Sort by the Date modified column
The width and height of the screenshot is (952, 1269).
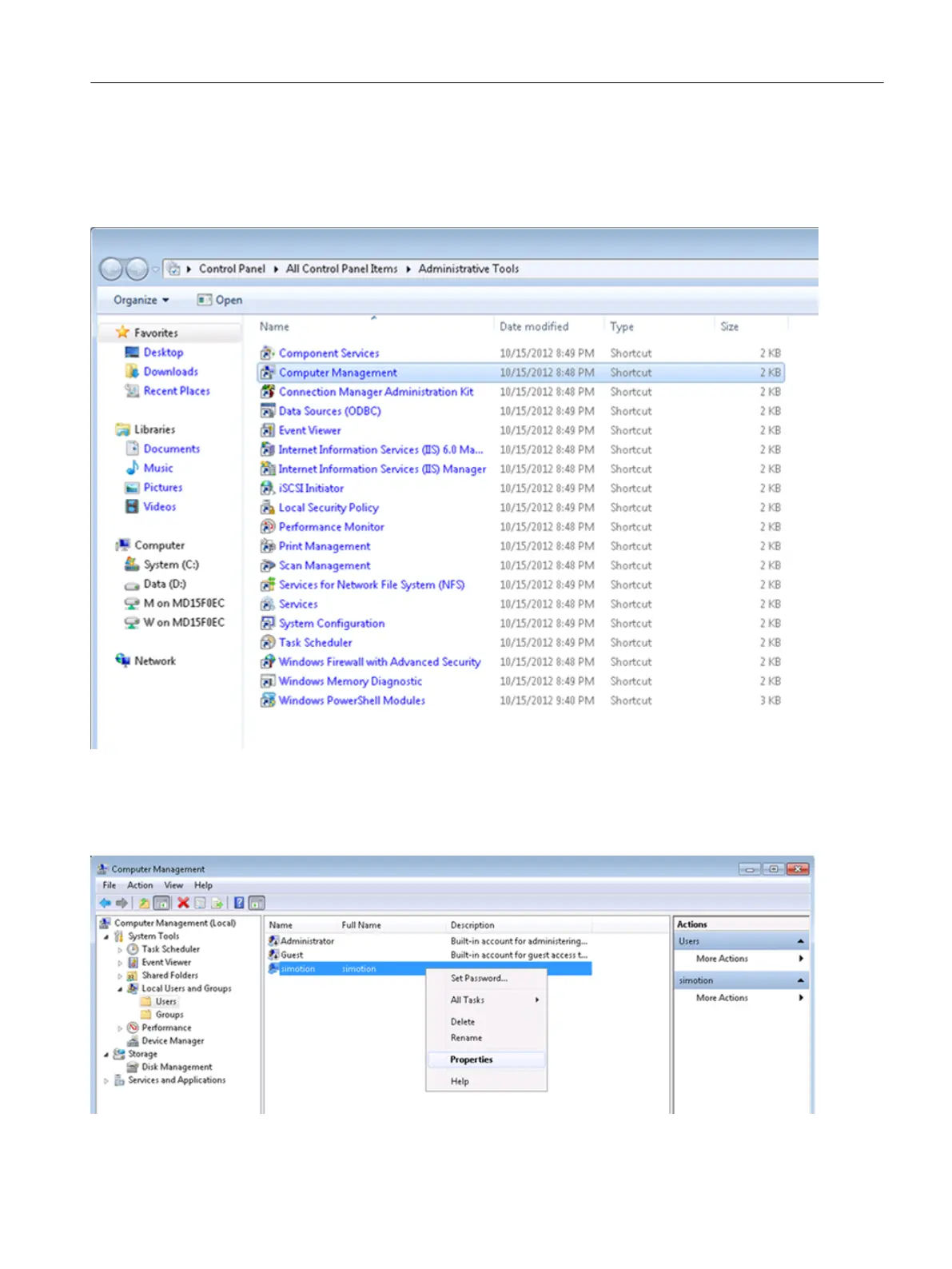[534, 326]
